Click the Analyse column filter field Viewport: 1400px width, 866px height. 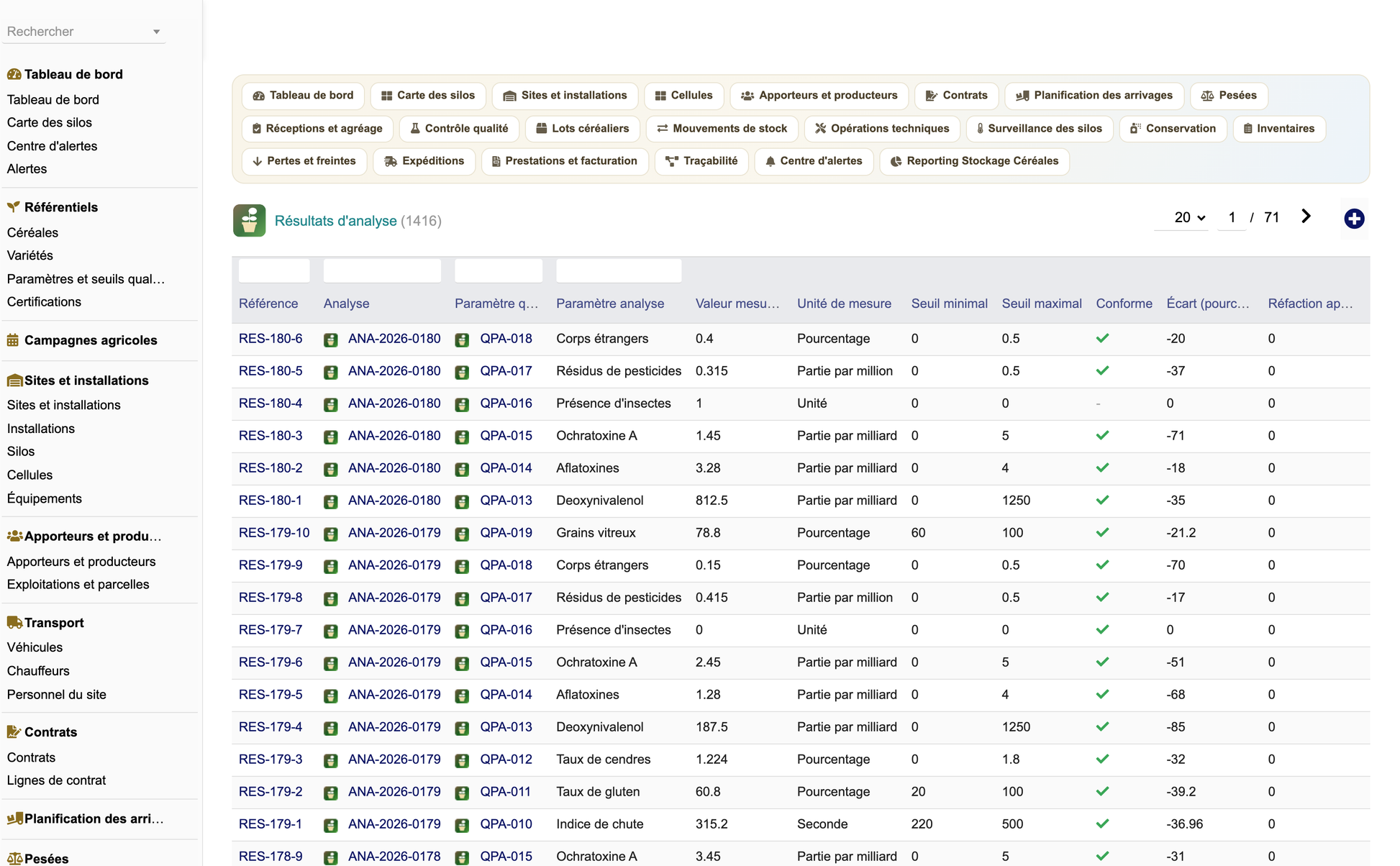tap(382, 270)
